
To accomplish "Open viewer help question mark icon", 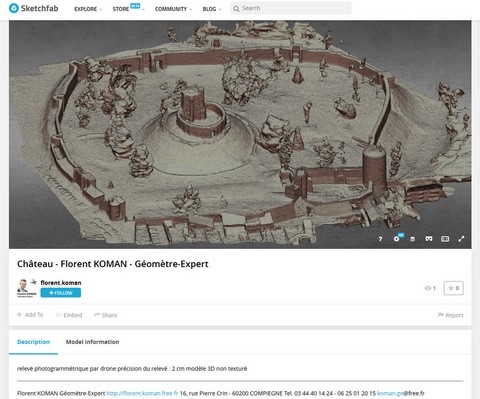I will (380, 239).
